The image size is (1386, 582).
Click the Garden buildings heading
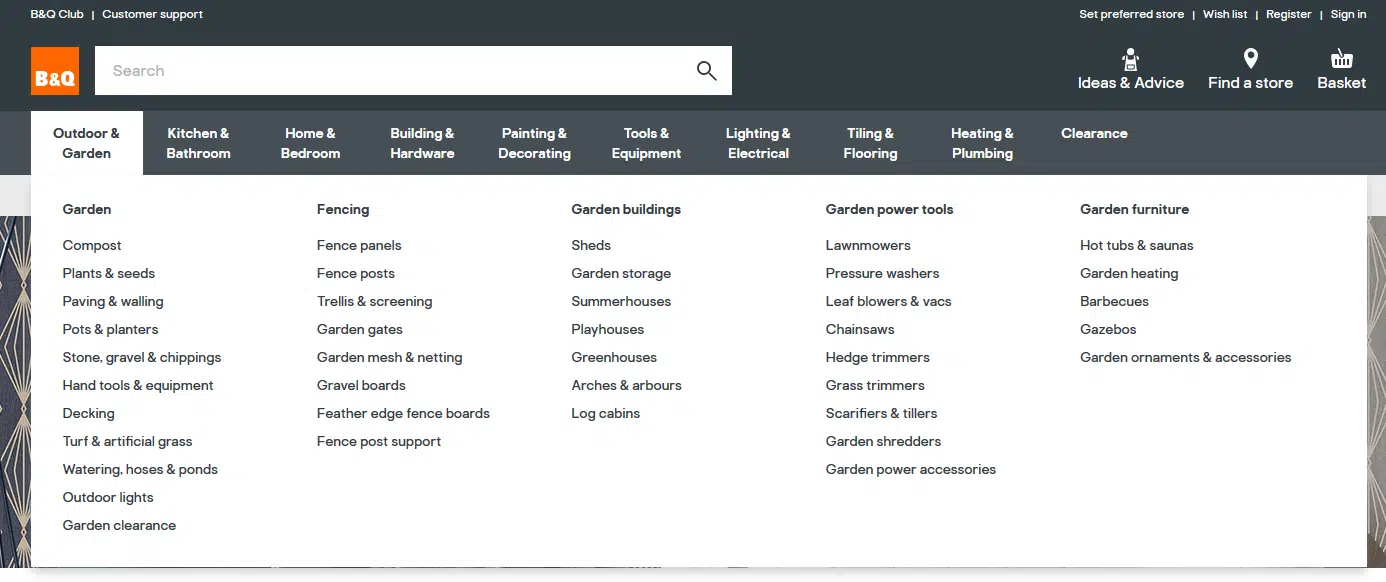[x=626, y=209]
